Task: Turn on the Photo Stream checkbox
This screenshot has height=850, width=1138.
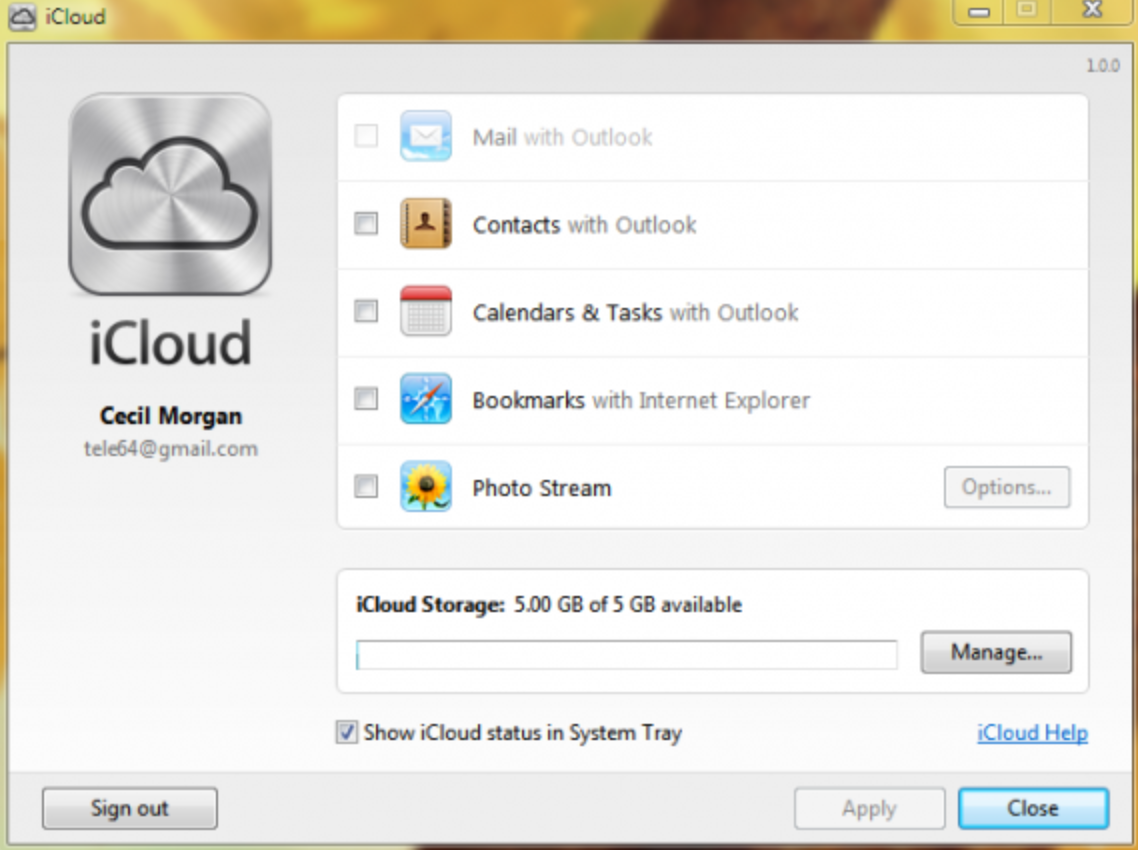Action: click(x=366, y=486)
